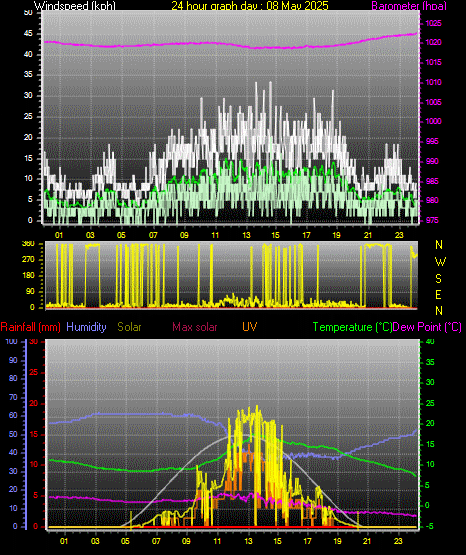This screenshot has height=555, width=466.
Task: Select barometer axis value 975
Action: pyautogui.click(x=432, y=220)
